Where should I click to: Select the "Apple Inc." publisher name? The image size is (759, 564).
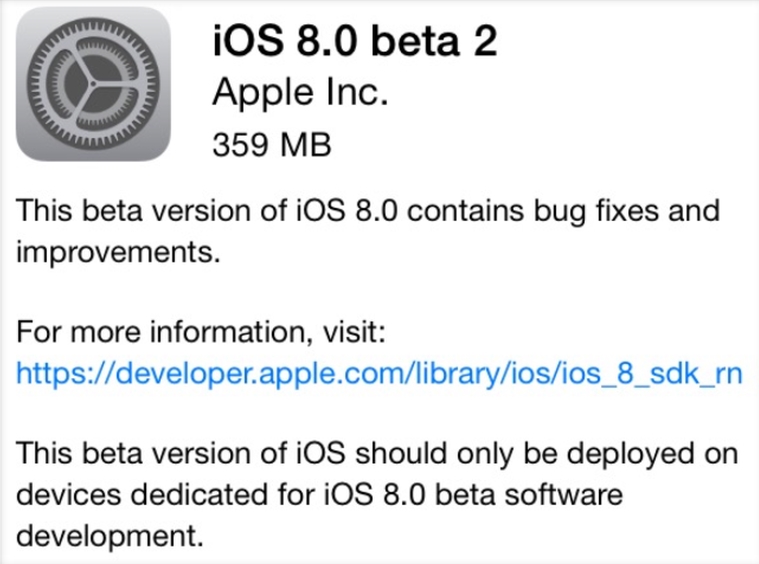[x=299, y=94]
